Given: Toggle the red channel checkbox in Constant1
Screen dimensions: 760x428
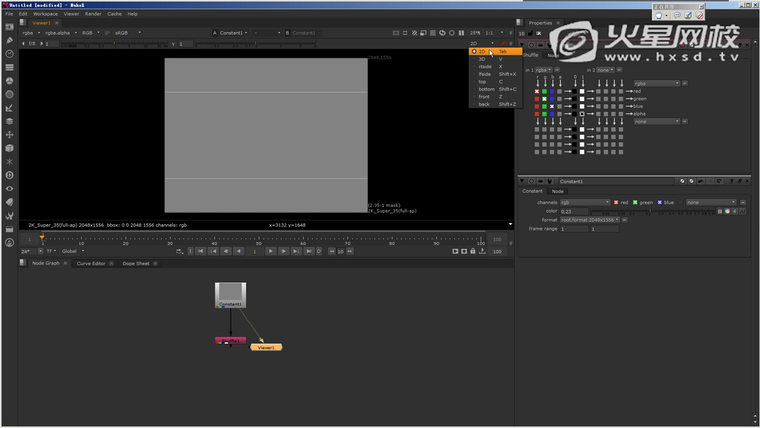Looking at the screenshot, I should [x=616, y=202].
